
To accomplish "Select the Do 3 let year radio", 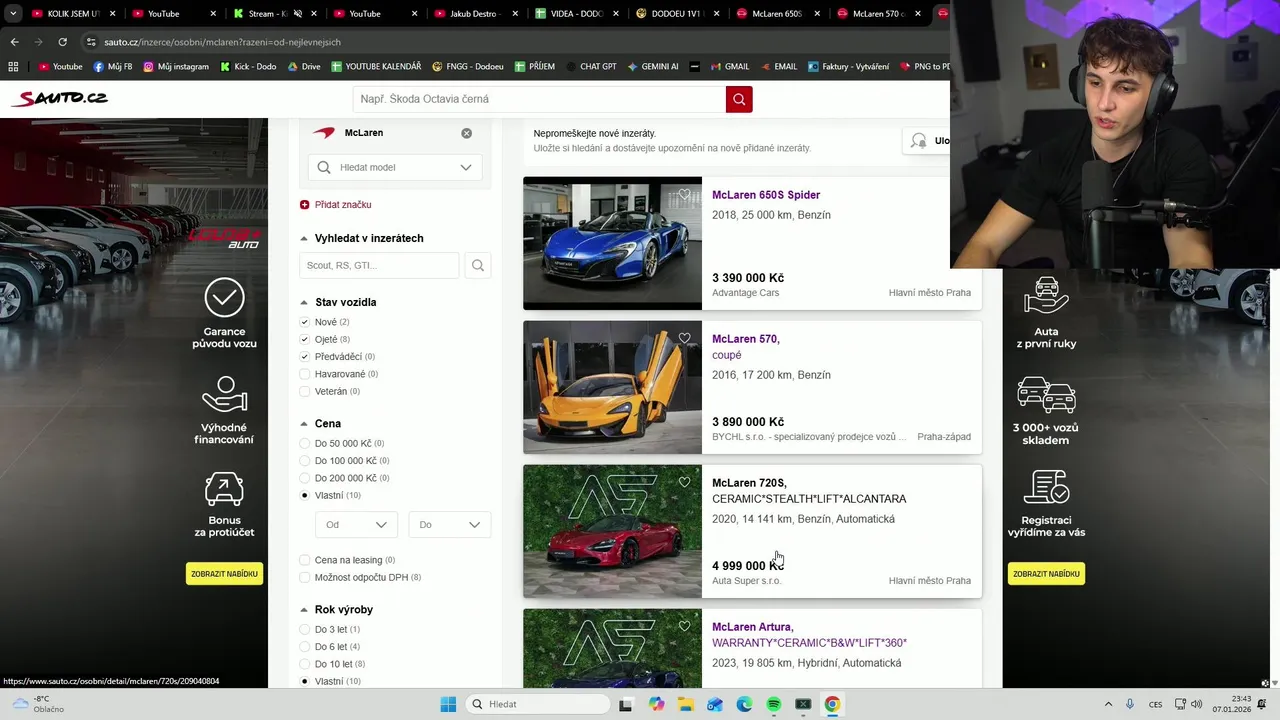I will pos(305,629).
